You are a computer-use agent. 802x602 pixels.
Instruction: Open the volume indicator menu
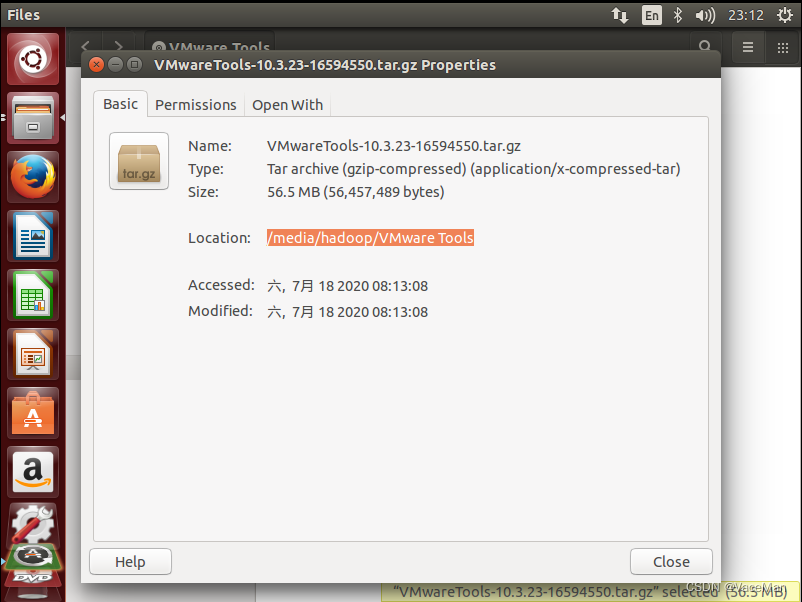(x=704, y=15)
